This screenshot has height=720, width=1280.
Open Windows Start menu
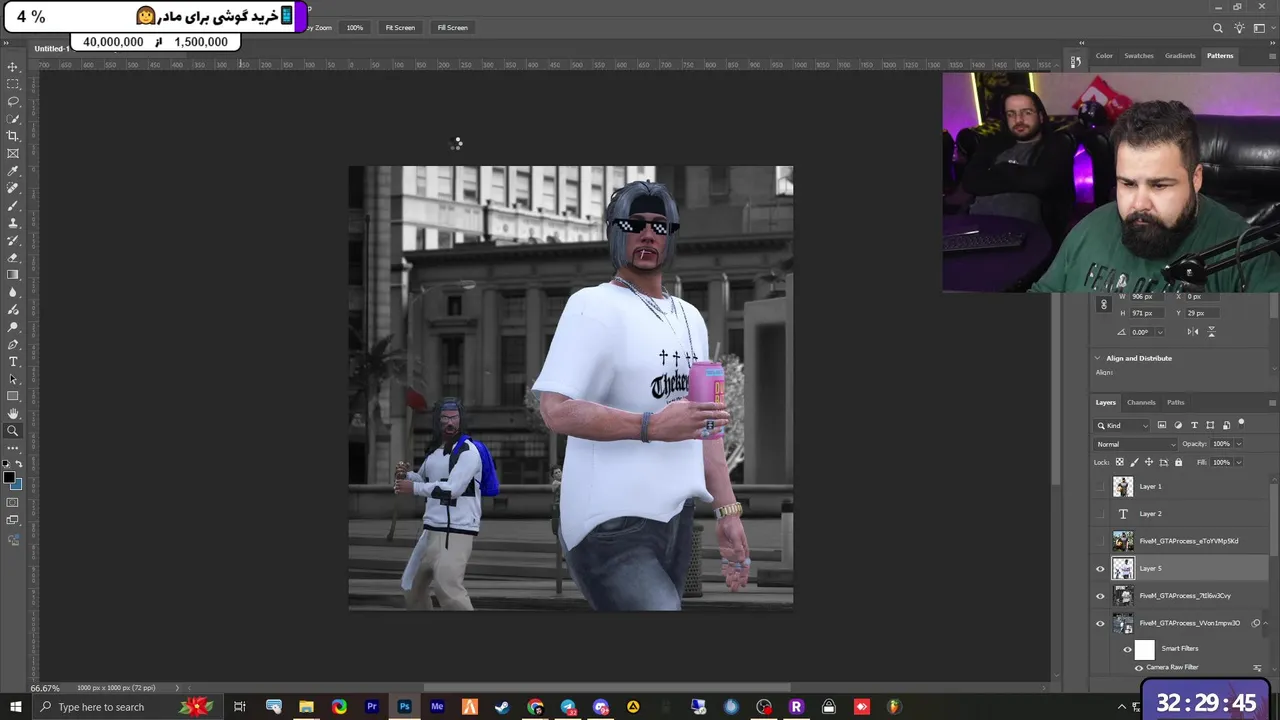[15, 707]
